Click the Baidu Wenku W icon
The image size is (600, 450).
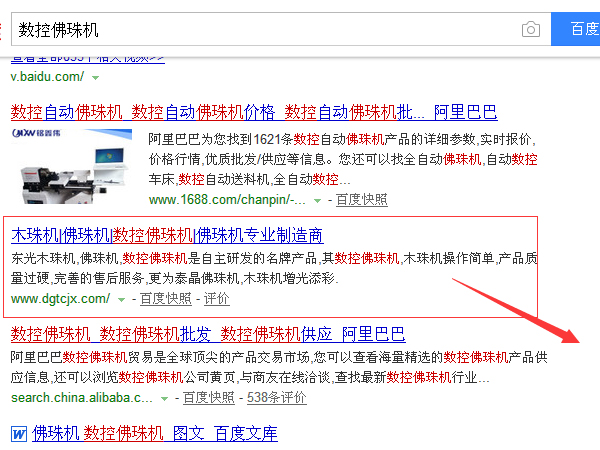tap(19, 434)
